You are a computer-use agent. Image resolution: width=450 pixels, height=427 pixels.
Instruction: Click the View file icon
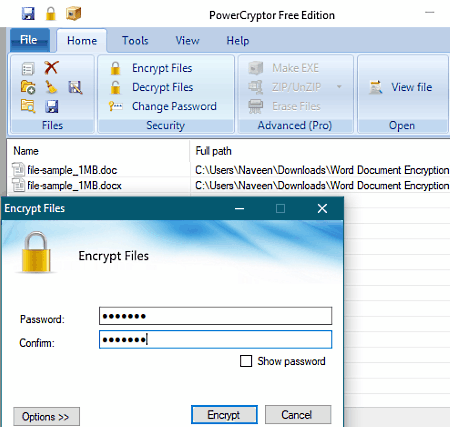(x=376, y=87)
